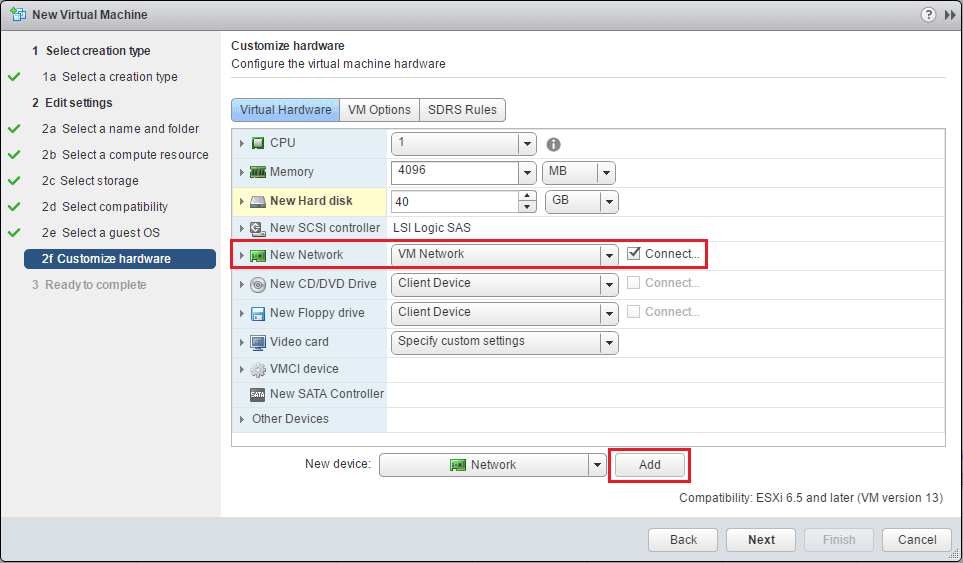Click the checkmark beside 2a Select a name and folder

pyautogui.click(x=14, y=129)
